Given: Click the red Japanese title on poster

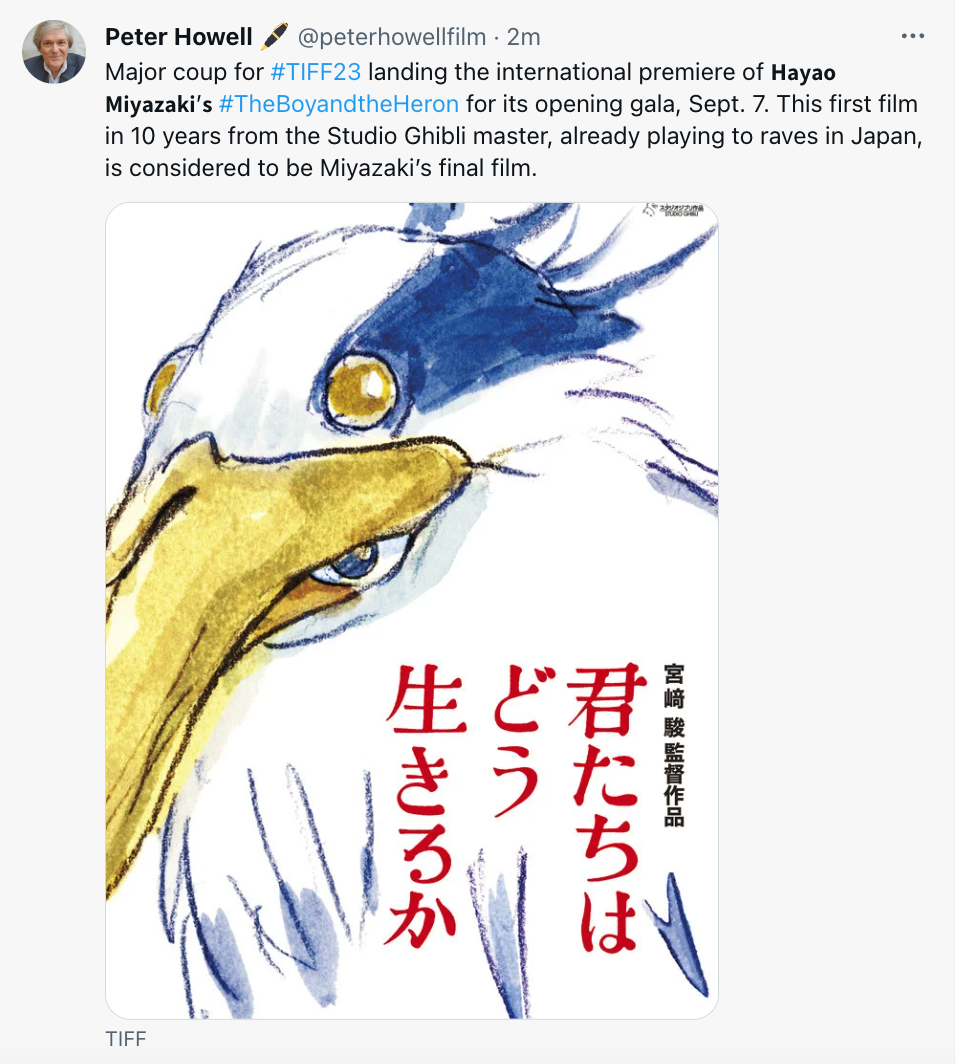Looking at the screenshot, I should (516, 805).
